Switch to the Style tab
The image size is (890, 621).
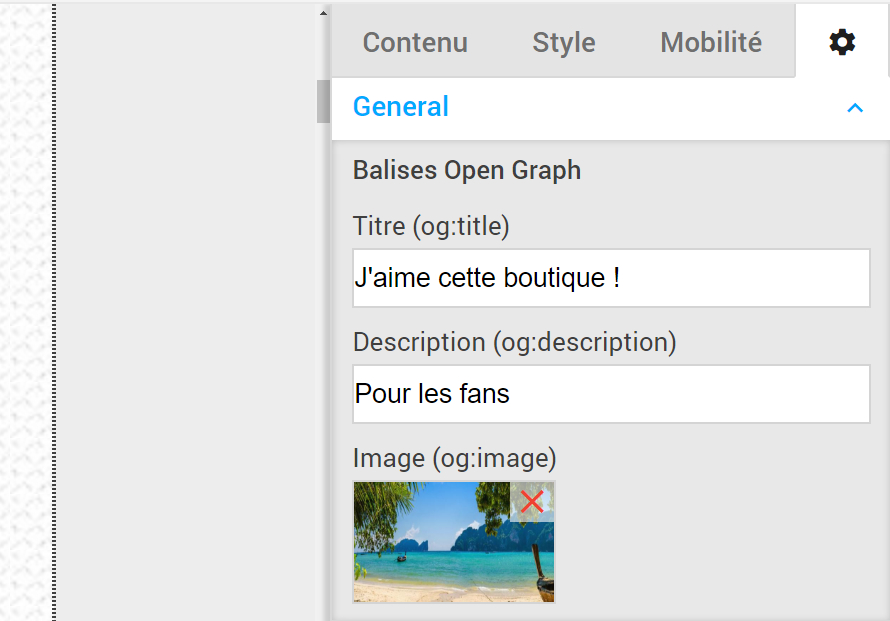point(564,43)
